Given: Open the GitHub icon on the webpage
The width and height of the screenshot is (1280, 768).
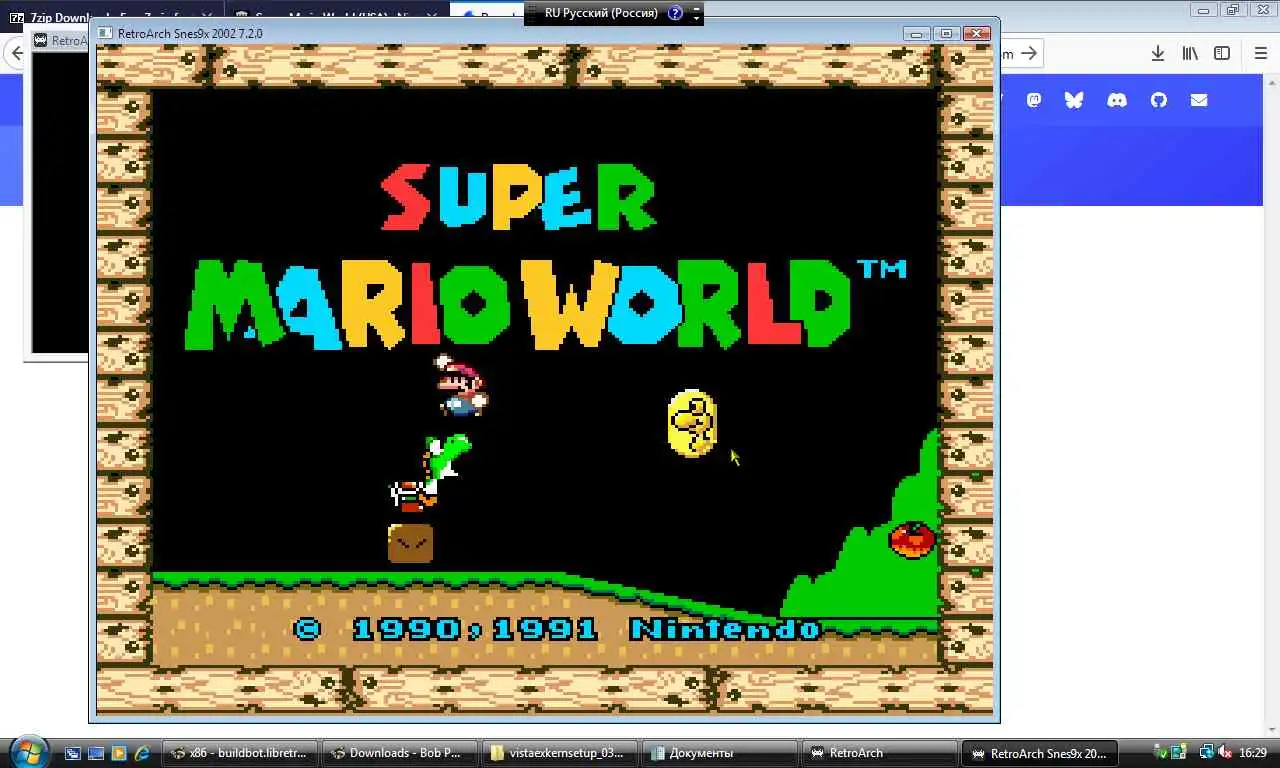Looking at the screenshot, I should tap(1158, 100).
